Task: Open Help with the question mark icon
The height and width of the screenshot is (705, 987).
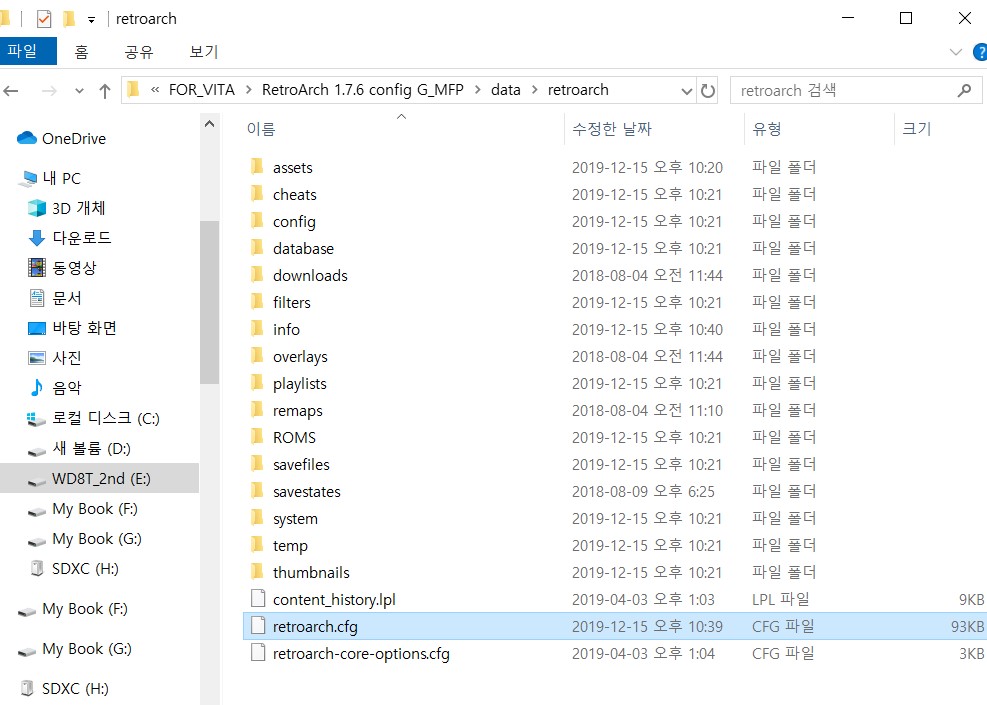Action: tap(980, 52)
